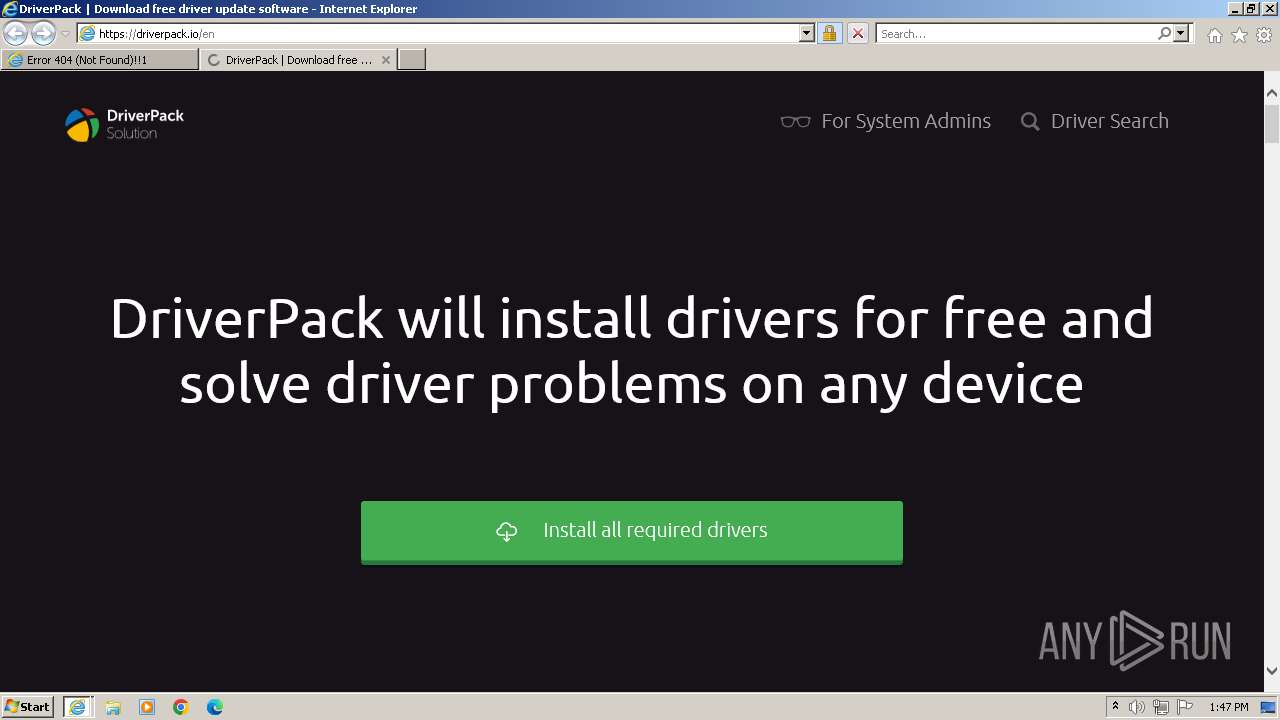Screen dimensions: 1280x720
Task: Click Install all required drivers button
Action: (x=632, y=531)
